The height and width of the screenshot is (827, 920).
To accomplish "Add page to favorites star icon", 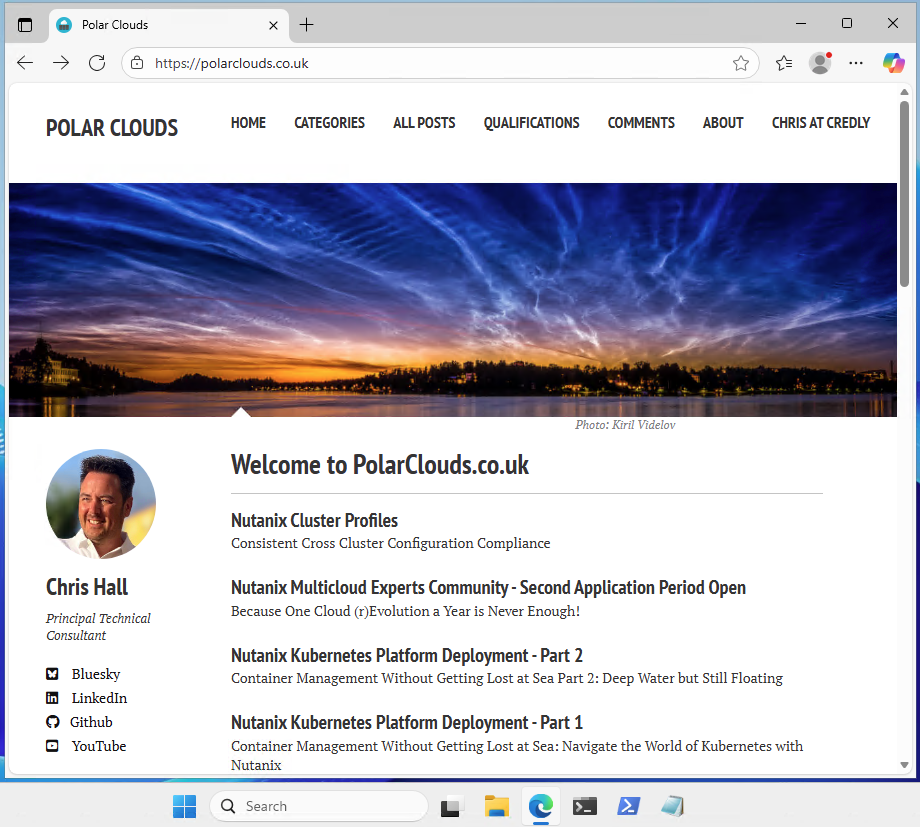I will 741,63.
